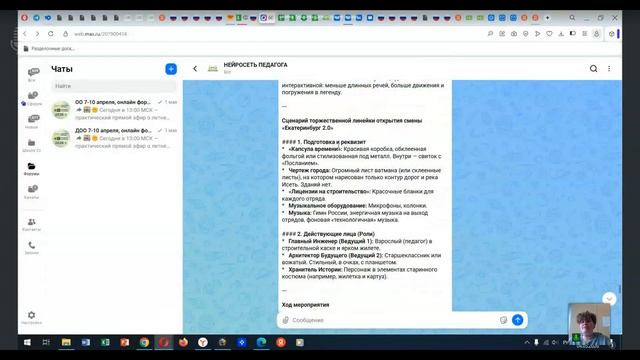This screenshot has height=360, width=640.
Task: Click the heart favorites icon in toolbar
Action: pos(549,34)
